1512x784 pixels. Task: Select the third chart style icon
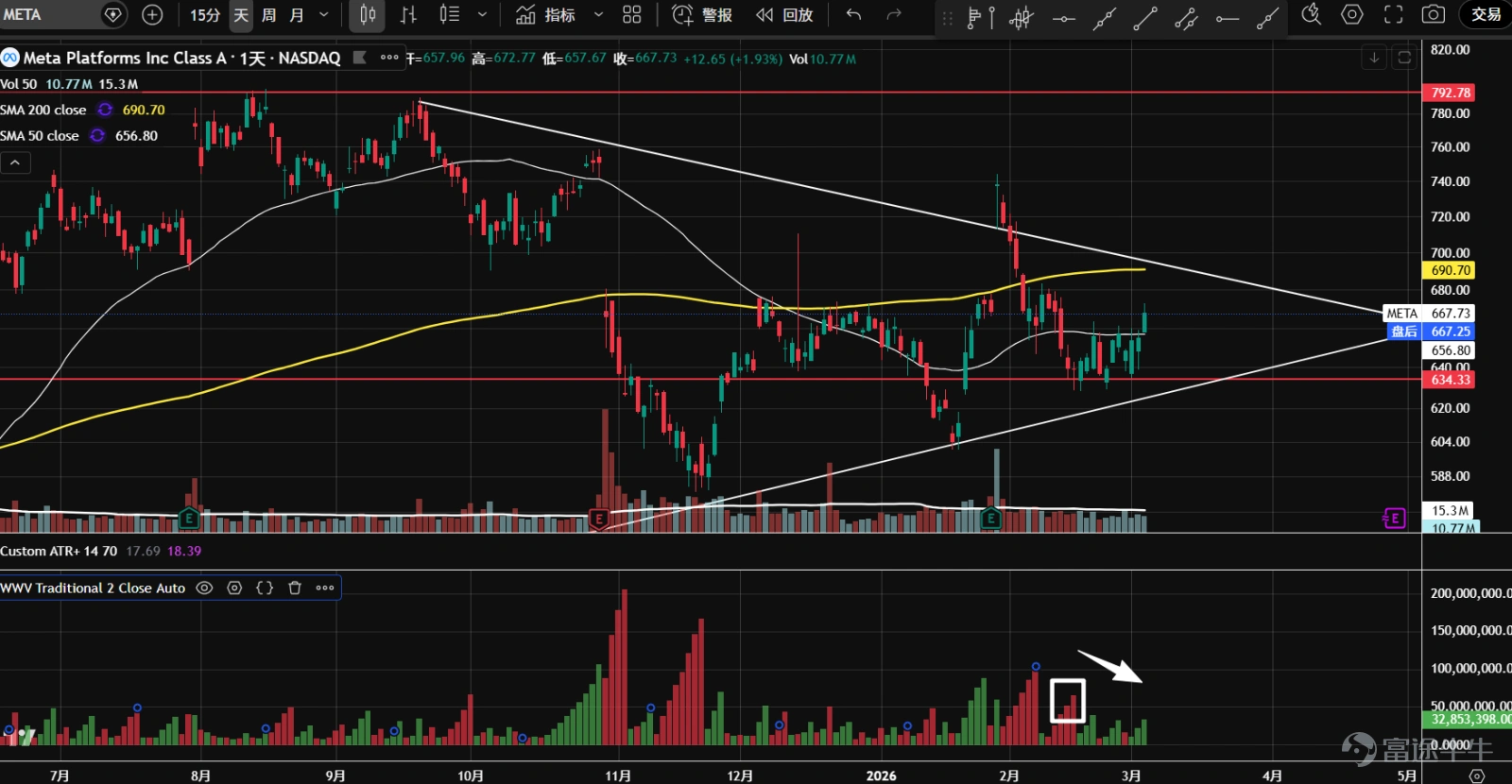click(450, 15)
